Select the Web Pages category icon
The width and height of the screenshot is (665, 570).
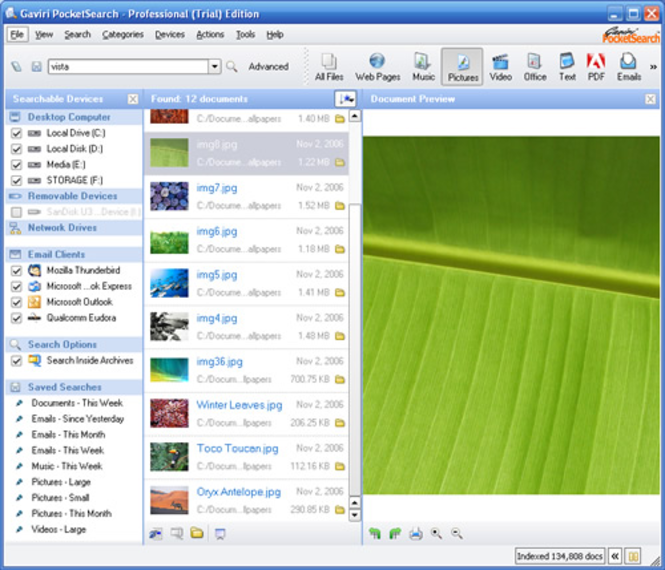coord(377,67)
